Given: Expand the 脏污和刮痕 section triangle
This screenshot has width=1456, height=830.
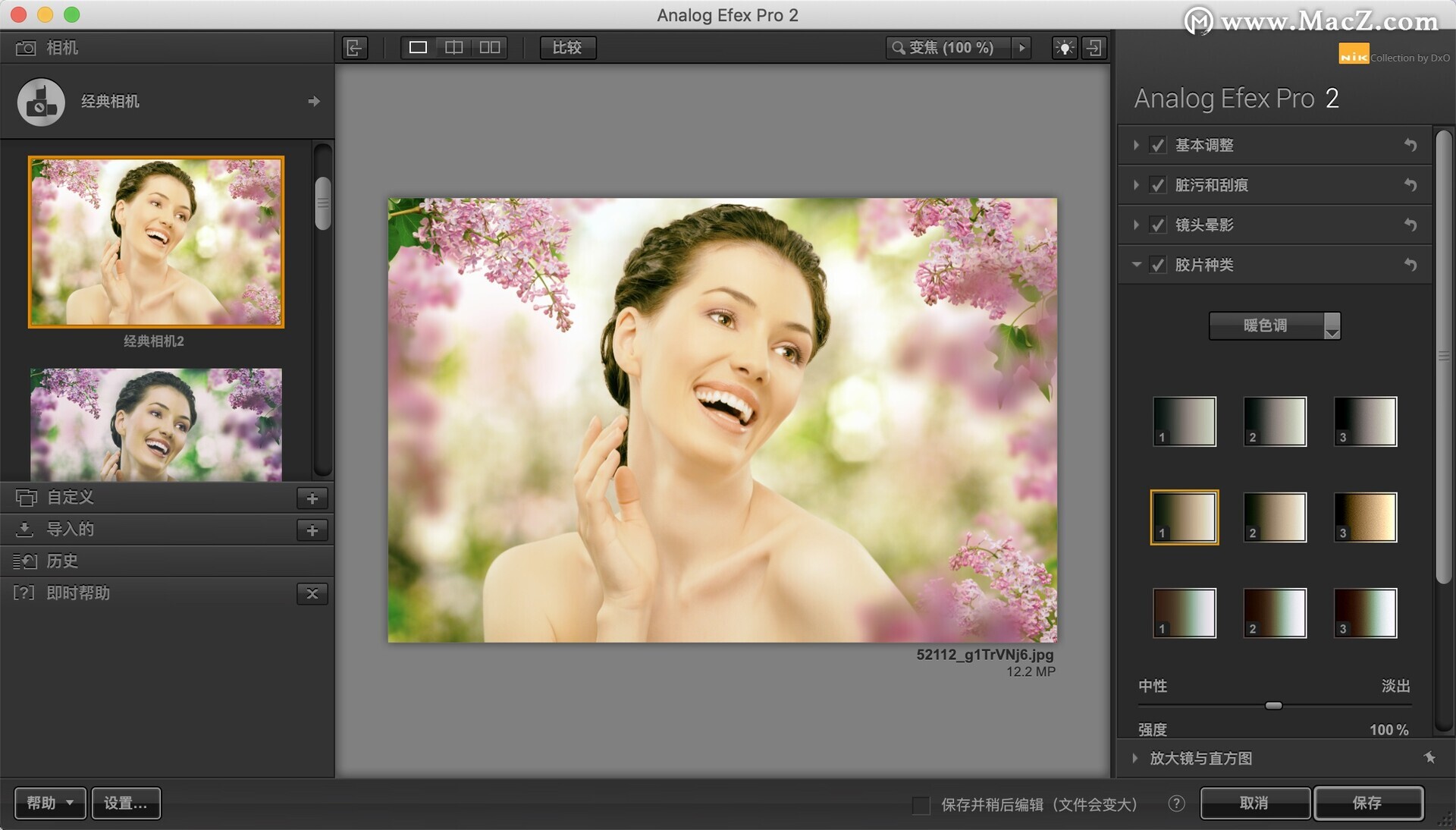Looking at the screenshot, I should [1135, 185].
